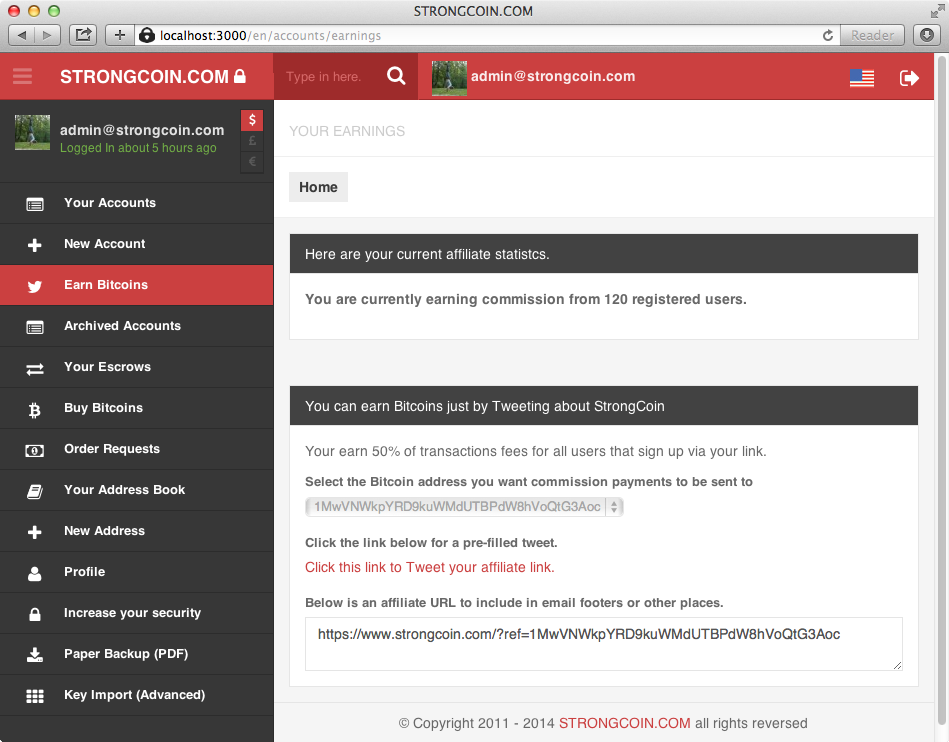Open Your Accounts in sidebar
The width and height of the screenshot is (949, 742).
110,203
